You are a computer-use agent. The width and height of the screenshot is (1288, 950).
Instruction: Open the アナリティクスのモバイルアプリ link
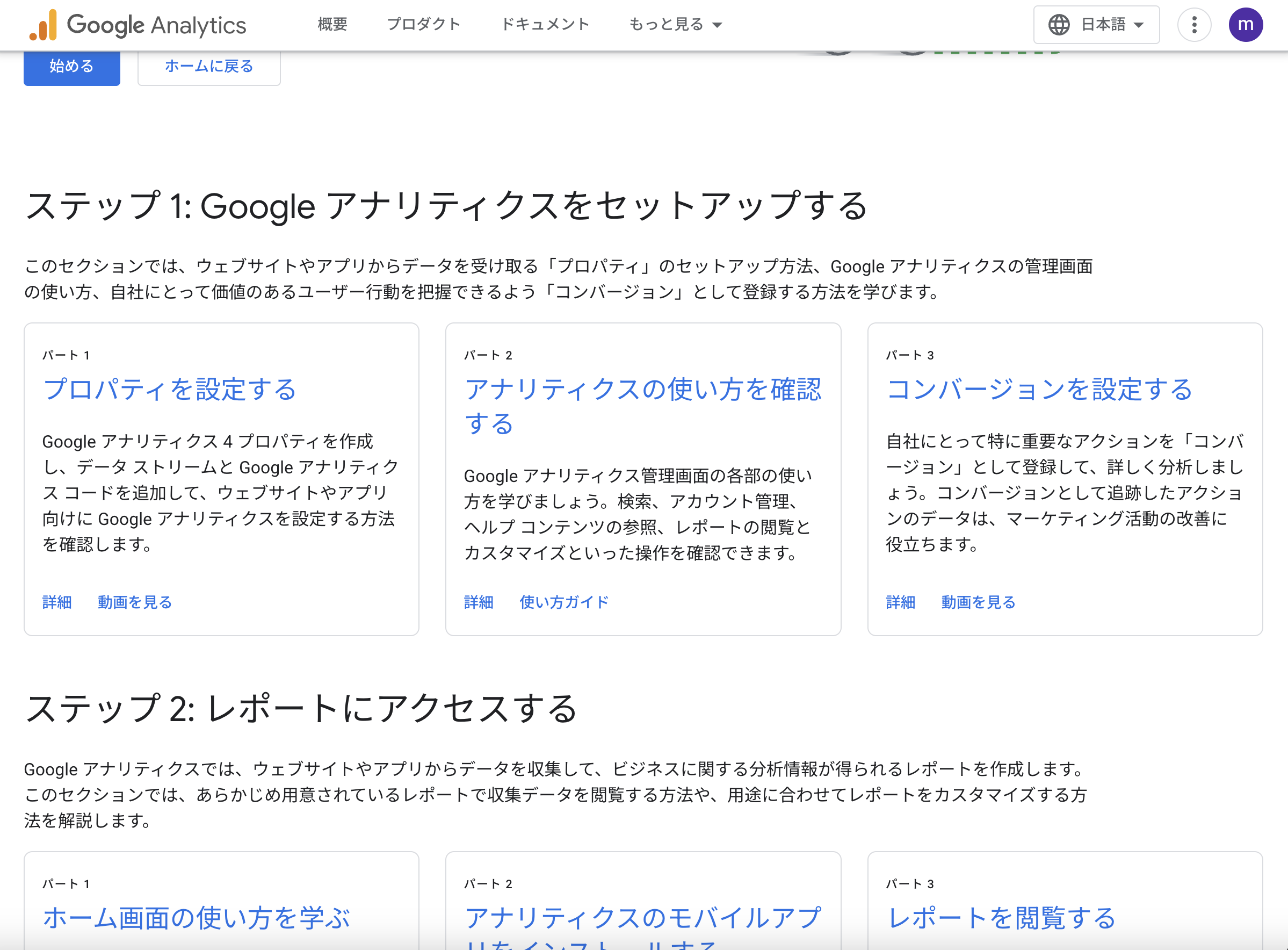click(642, 926)
